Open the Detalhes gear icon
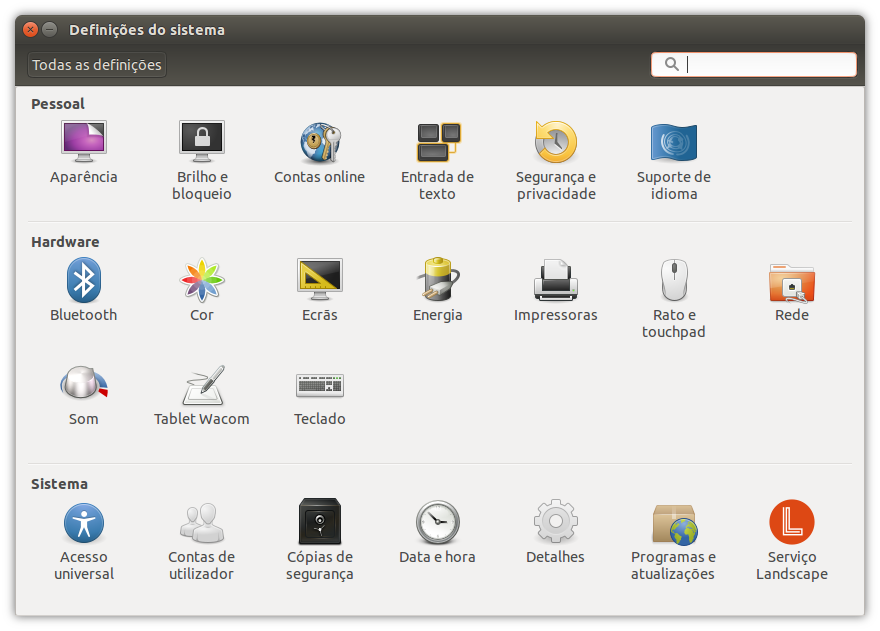Viewport: 880px width, 631px height. tap(556, 522)
